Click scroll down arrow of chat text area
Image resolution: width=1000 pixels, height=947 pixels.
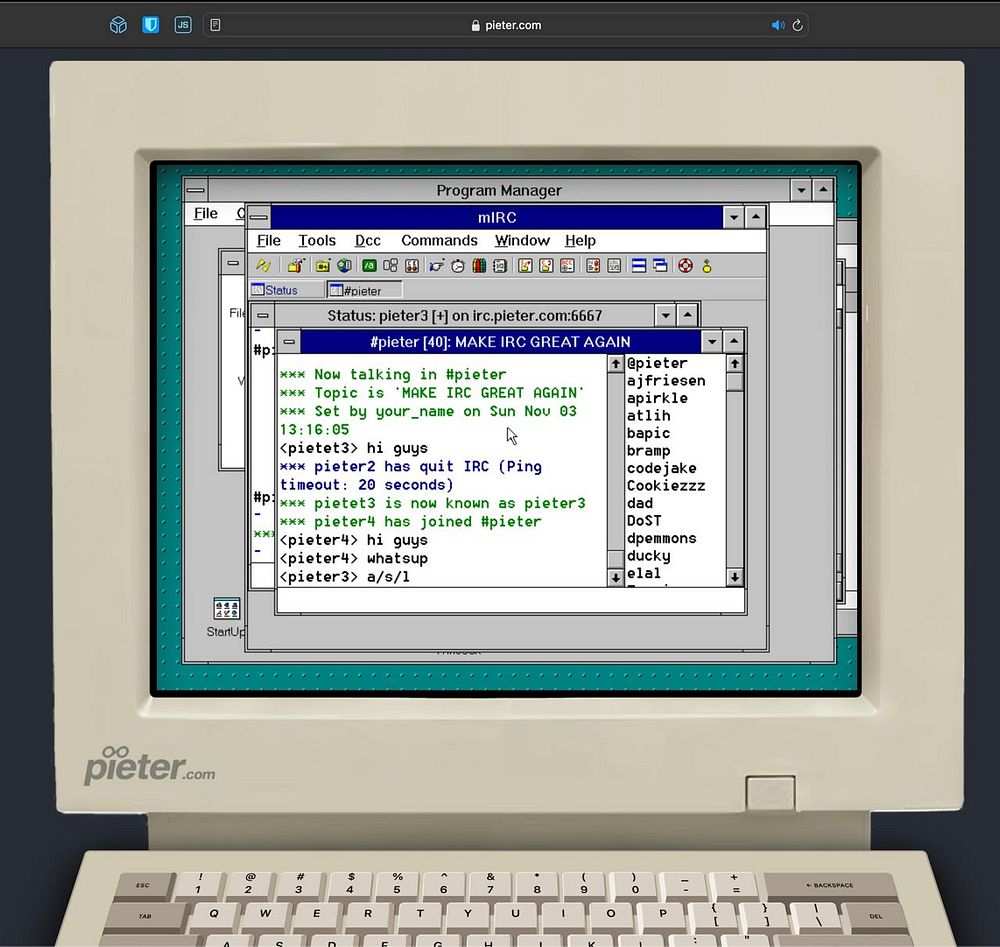[615, 578]
